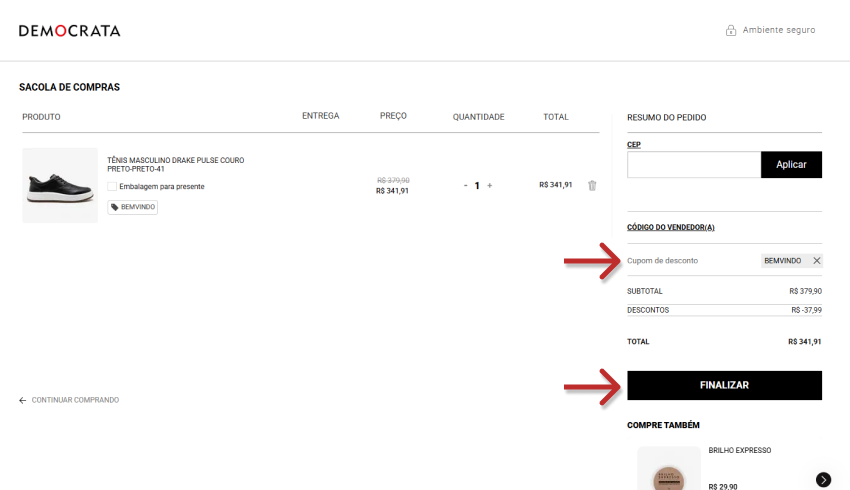Click the PRODUTO column header

coord(41,117)
